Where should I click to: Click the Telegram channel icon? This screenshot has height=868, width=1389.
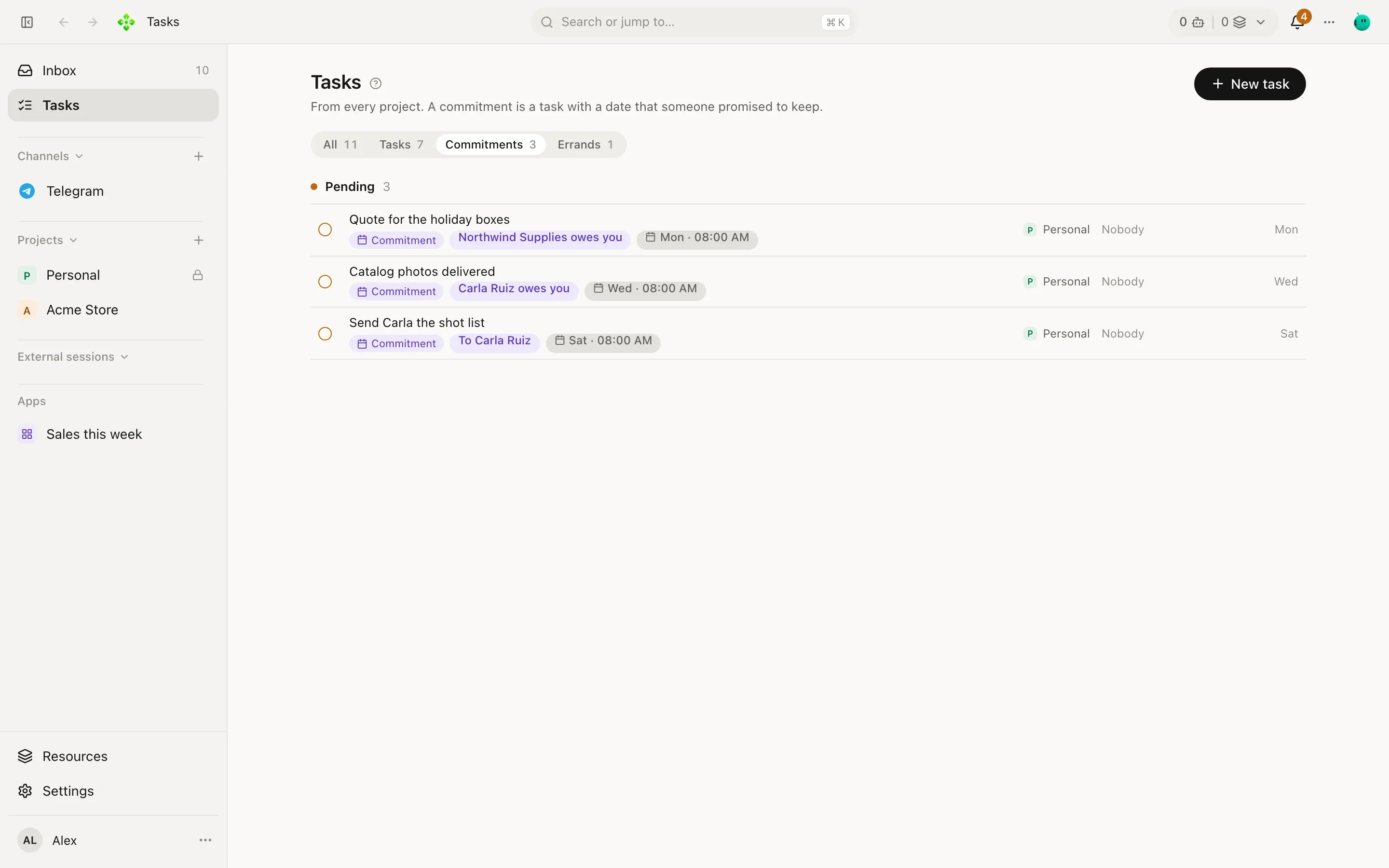27,191
